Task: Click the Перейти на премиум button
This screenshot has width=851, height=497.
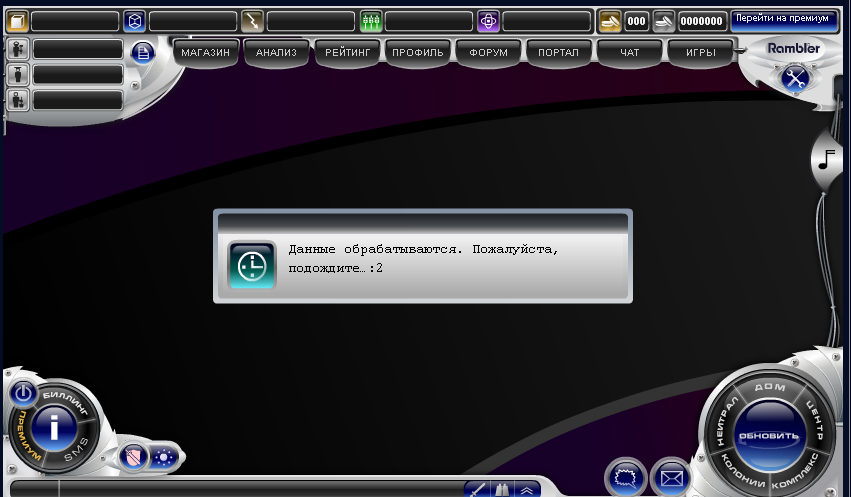Action: coord(785,19)
